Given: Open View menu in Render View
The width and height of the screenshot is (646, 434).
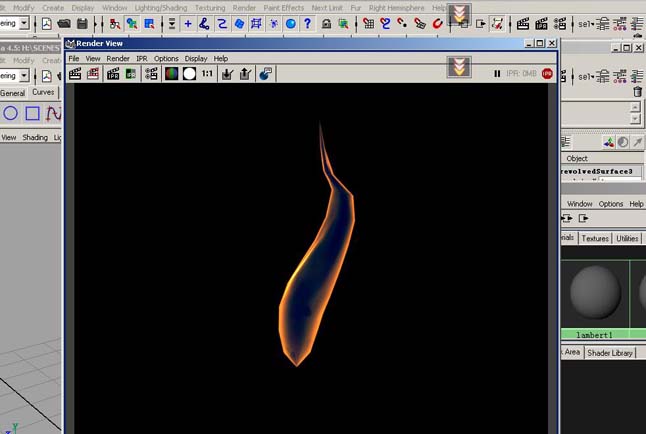Looking at the screenshot, I should 93,59.
